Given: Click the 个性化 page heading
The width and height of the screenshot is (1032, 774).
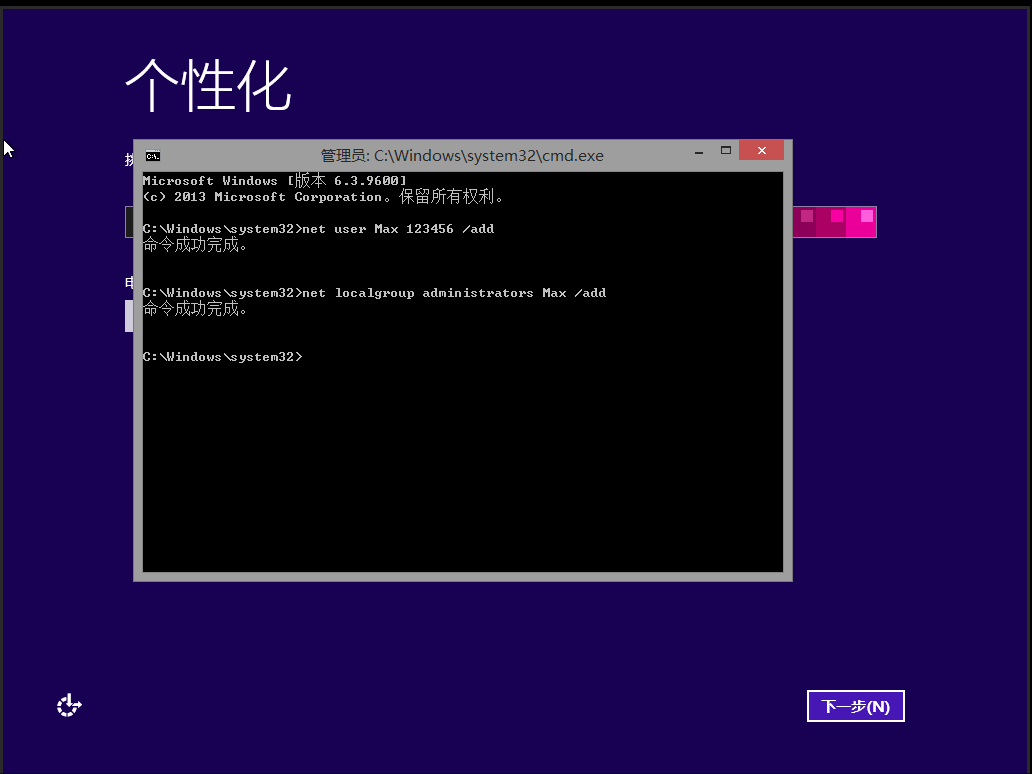Looking at the screenshot, I should (x=208, y=86).
